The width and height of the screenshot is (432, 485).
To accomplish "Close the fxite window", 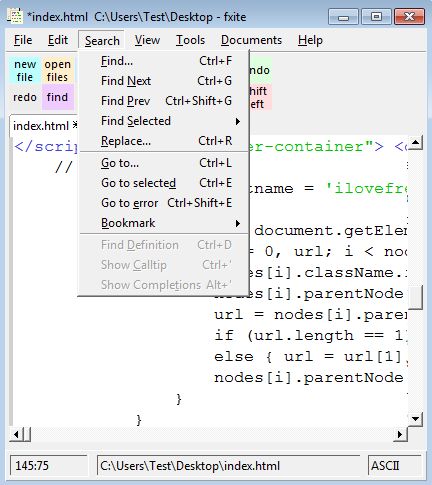I will tap(409, 17).
